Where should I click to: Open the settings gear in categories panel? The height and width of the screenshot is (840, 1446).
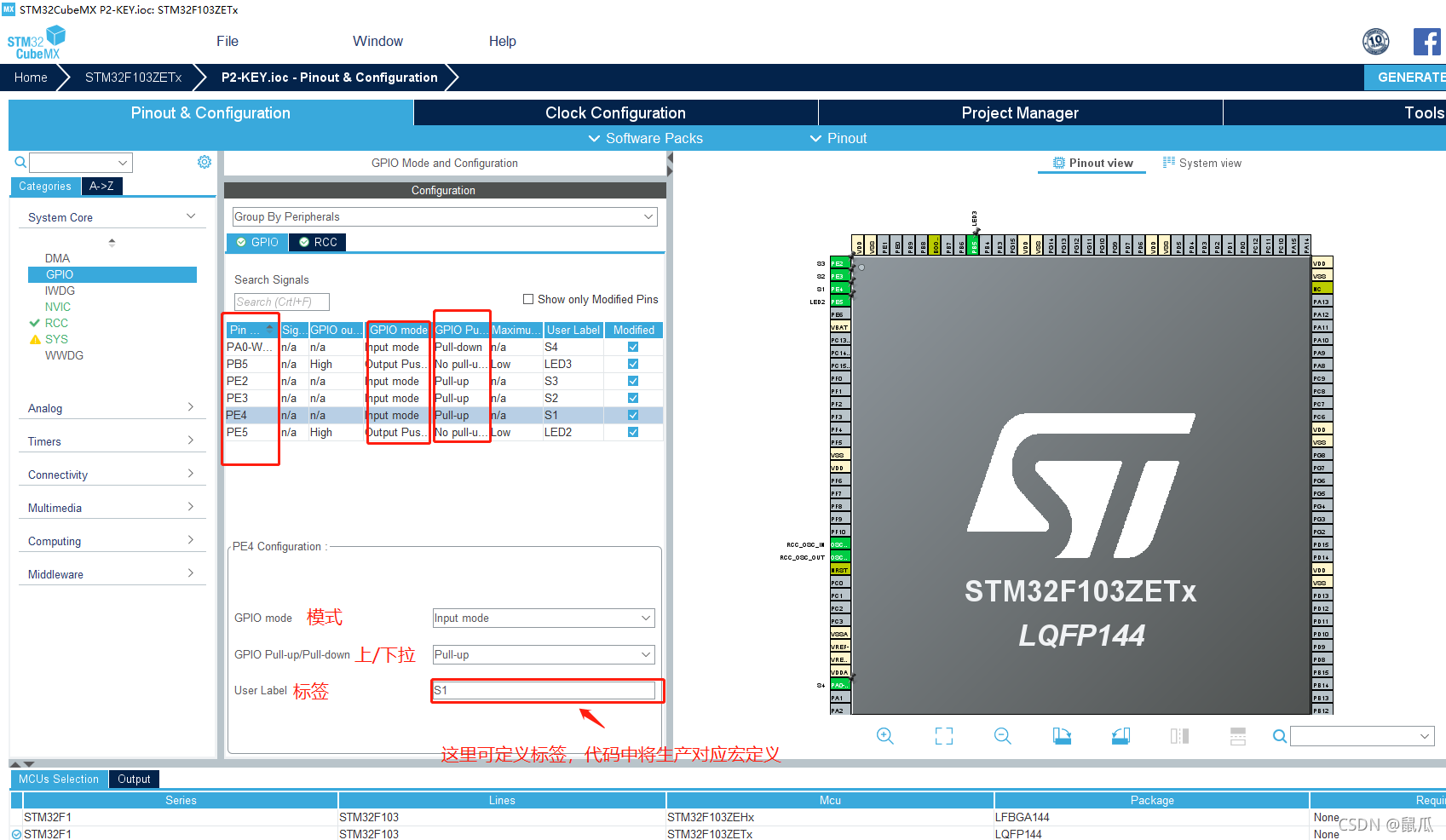point(205,162)
